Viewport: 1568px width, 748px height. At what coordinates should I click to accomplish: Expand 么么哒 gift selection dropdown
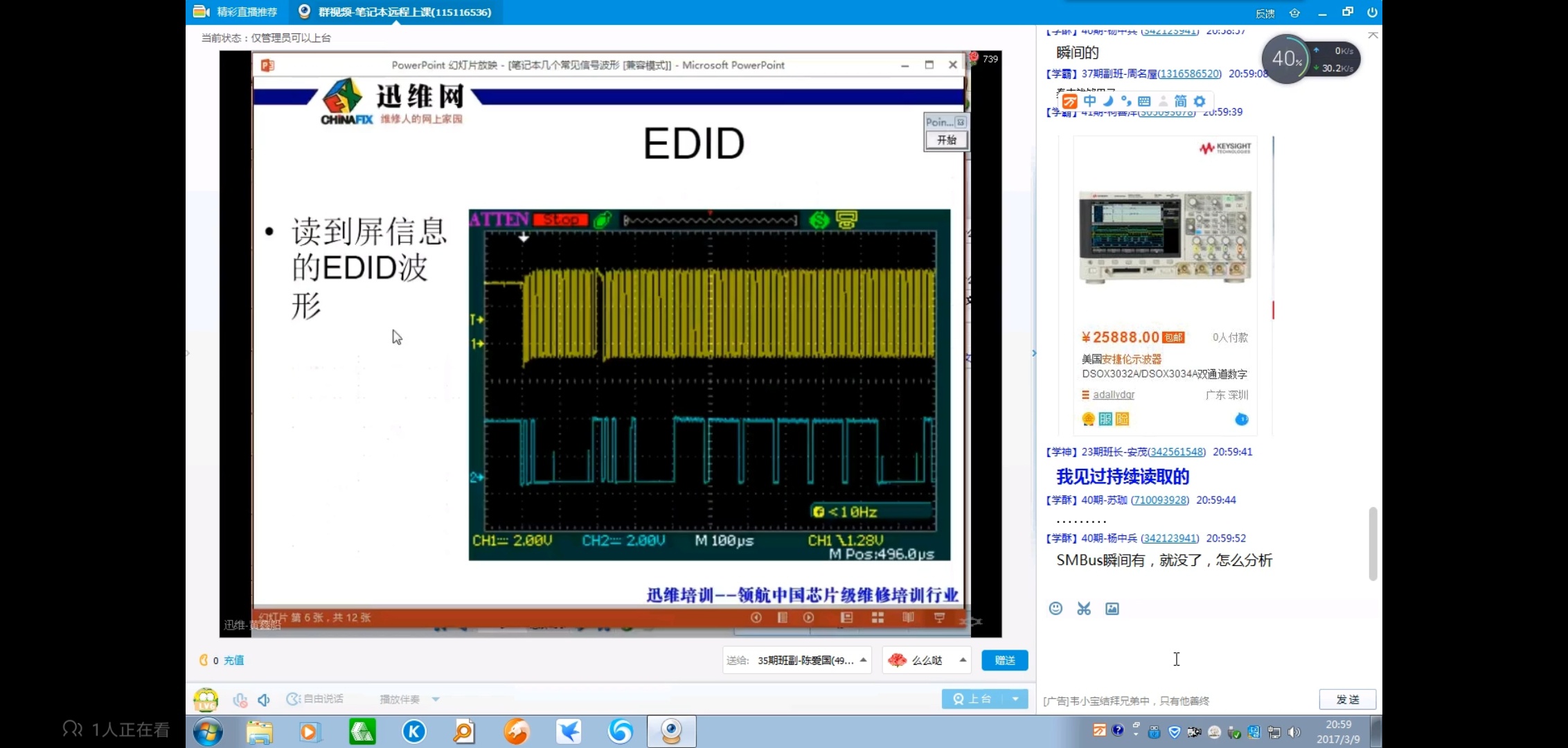click(963, 660)
